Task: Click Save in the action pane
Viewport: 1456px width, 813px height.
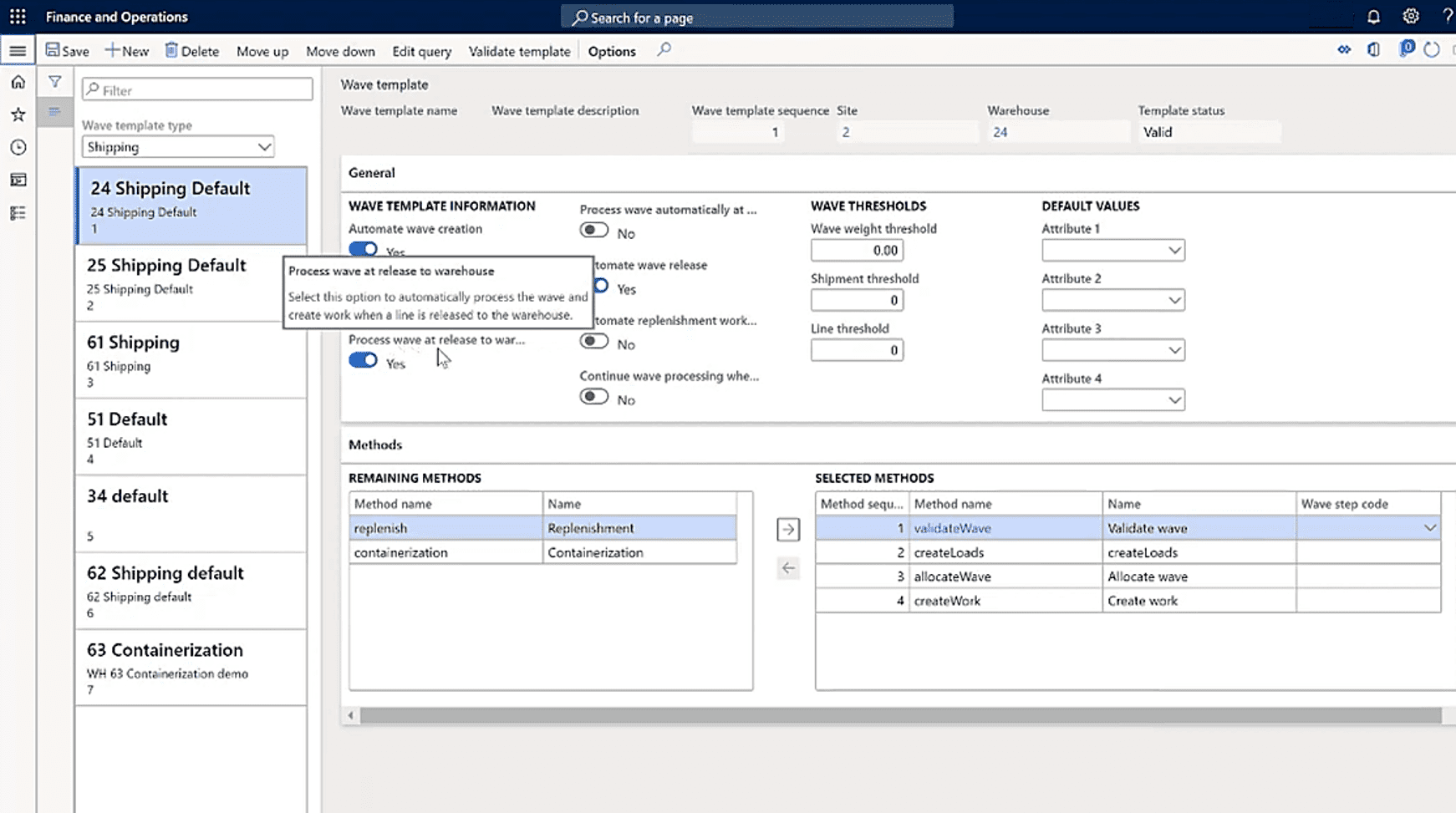Action: pos(67,51)
